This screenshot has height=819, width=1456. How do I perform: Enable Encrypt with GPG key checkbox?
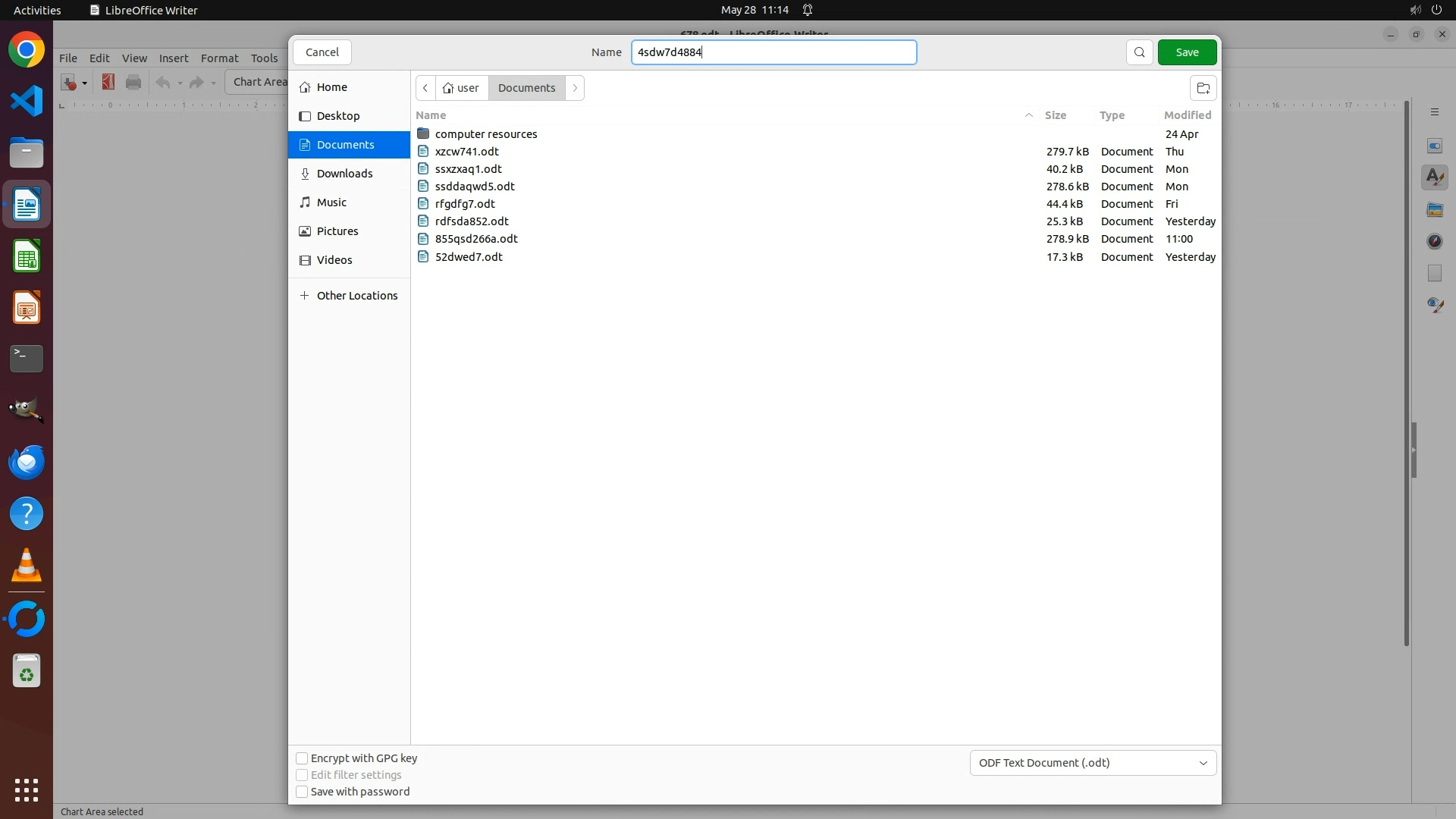click(302, 758)
